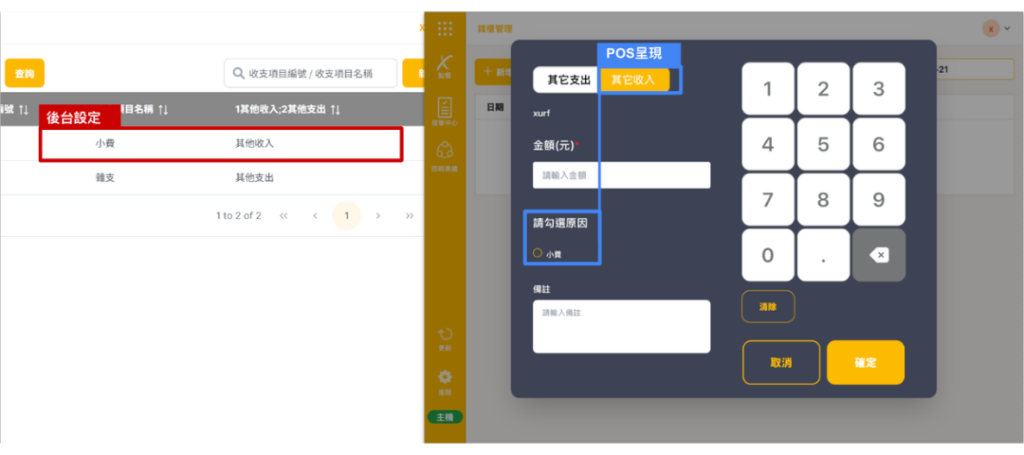Sort by the 項目名稱 column arrows

pyautogui.click(x=165, y=108)
